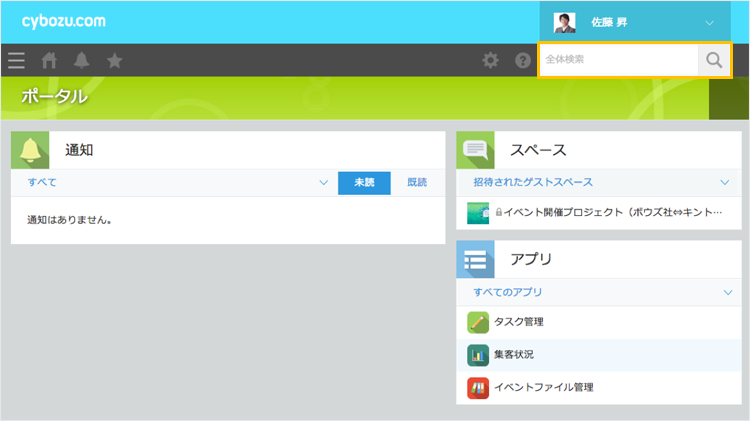Switch to 既読 notifications

[x=417, y=182]
